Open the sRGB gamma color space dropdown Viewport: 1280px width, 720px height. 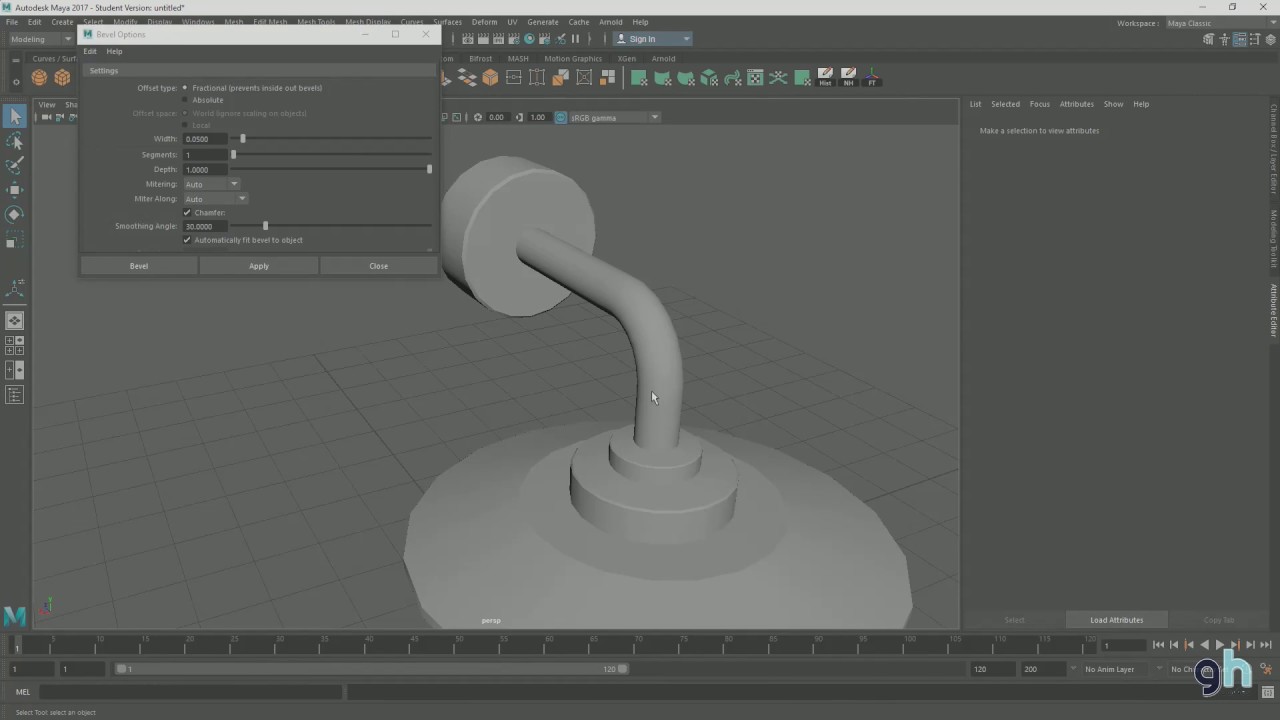tap(614, 117)
